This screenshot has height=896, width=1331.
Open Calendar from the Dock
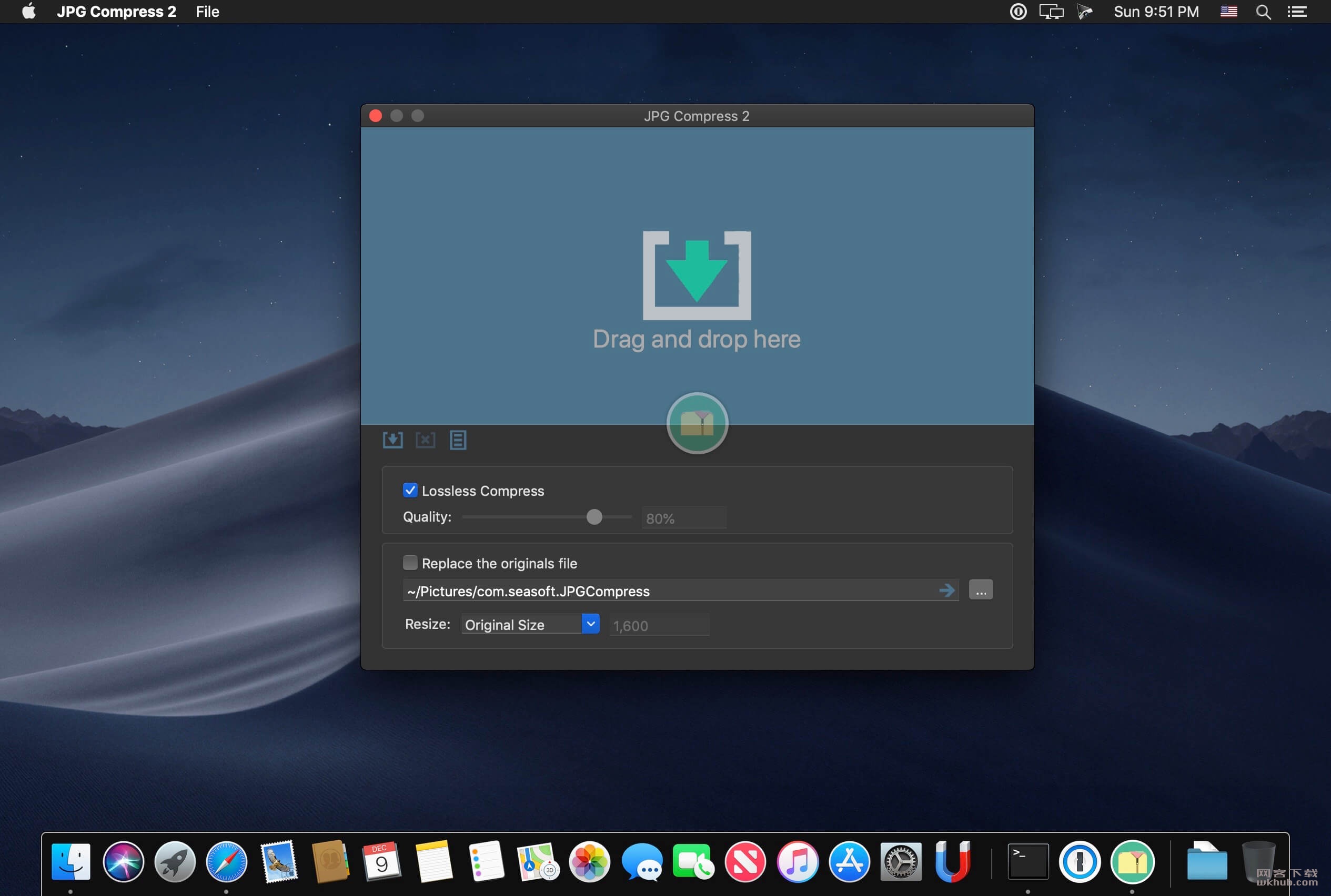pos(382,861)
